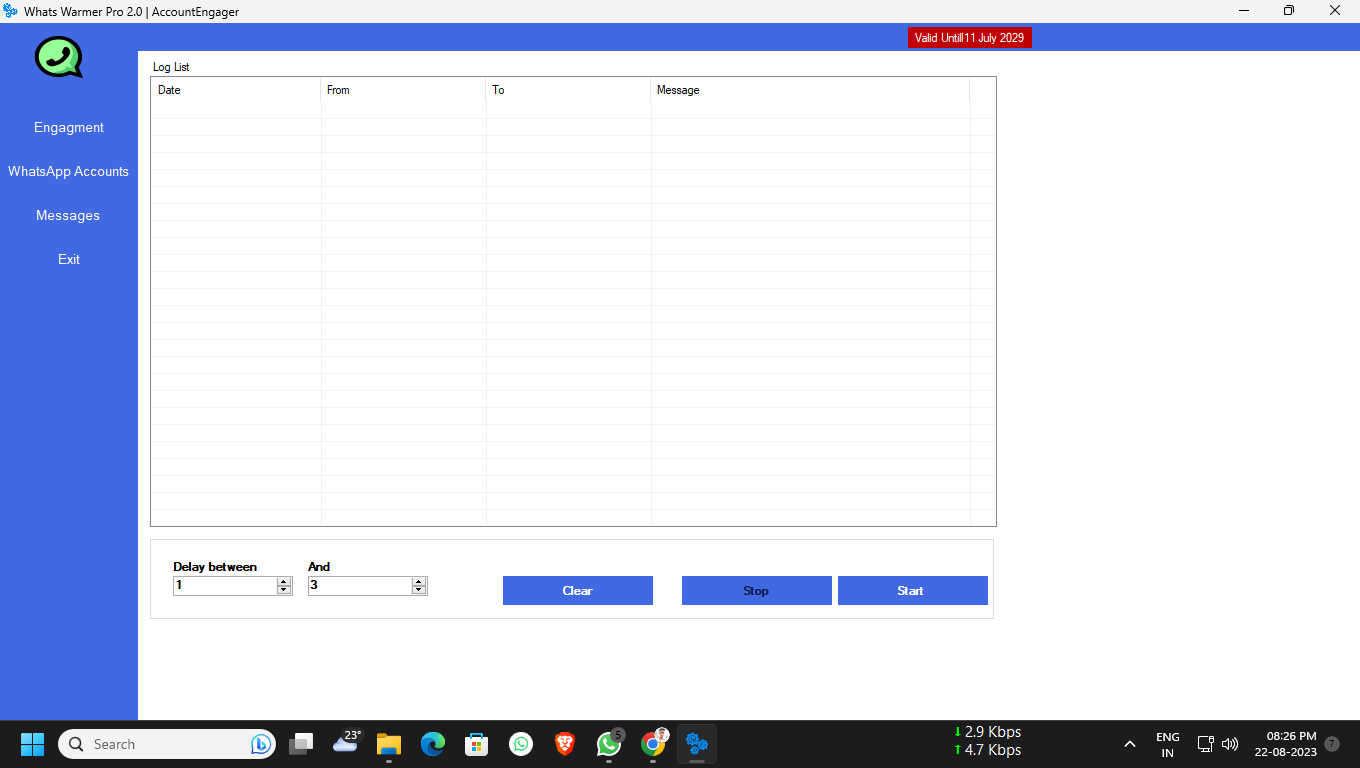1360x768 pixels.
Task: Focus the And delay value field
Action: 360,585
